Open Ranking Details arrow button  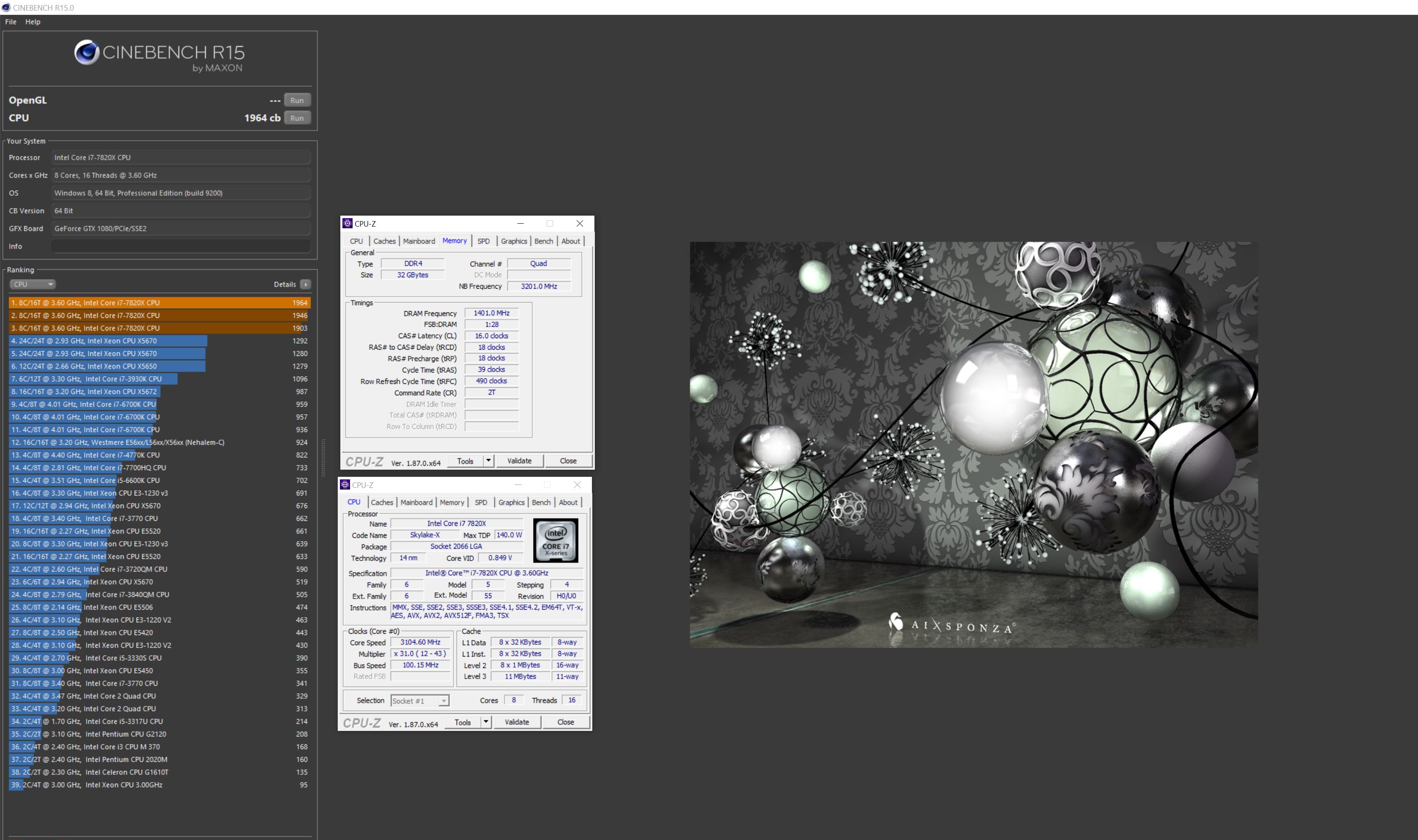[305, 284]
